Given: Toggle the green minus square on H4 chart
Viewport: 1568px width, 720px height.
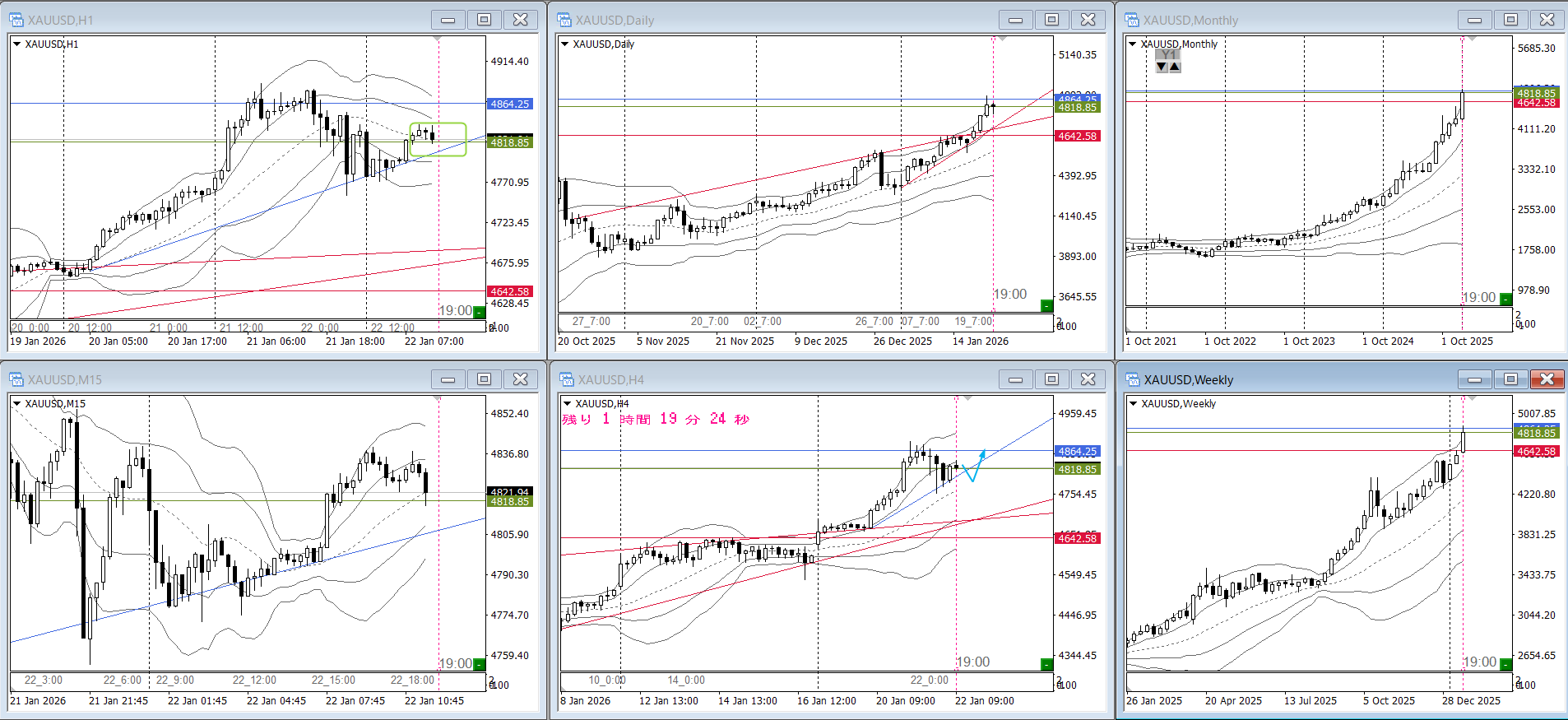Looking at the screenshot, I should pyautogui.click(x=1046, y=664).
